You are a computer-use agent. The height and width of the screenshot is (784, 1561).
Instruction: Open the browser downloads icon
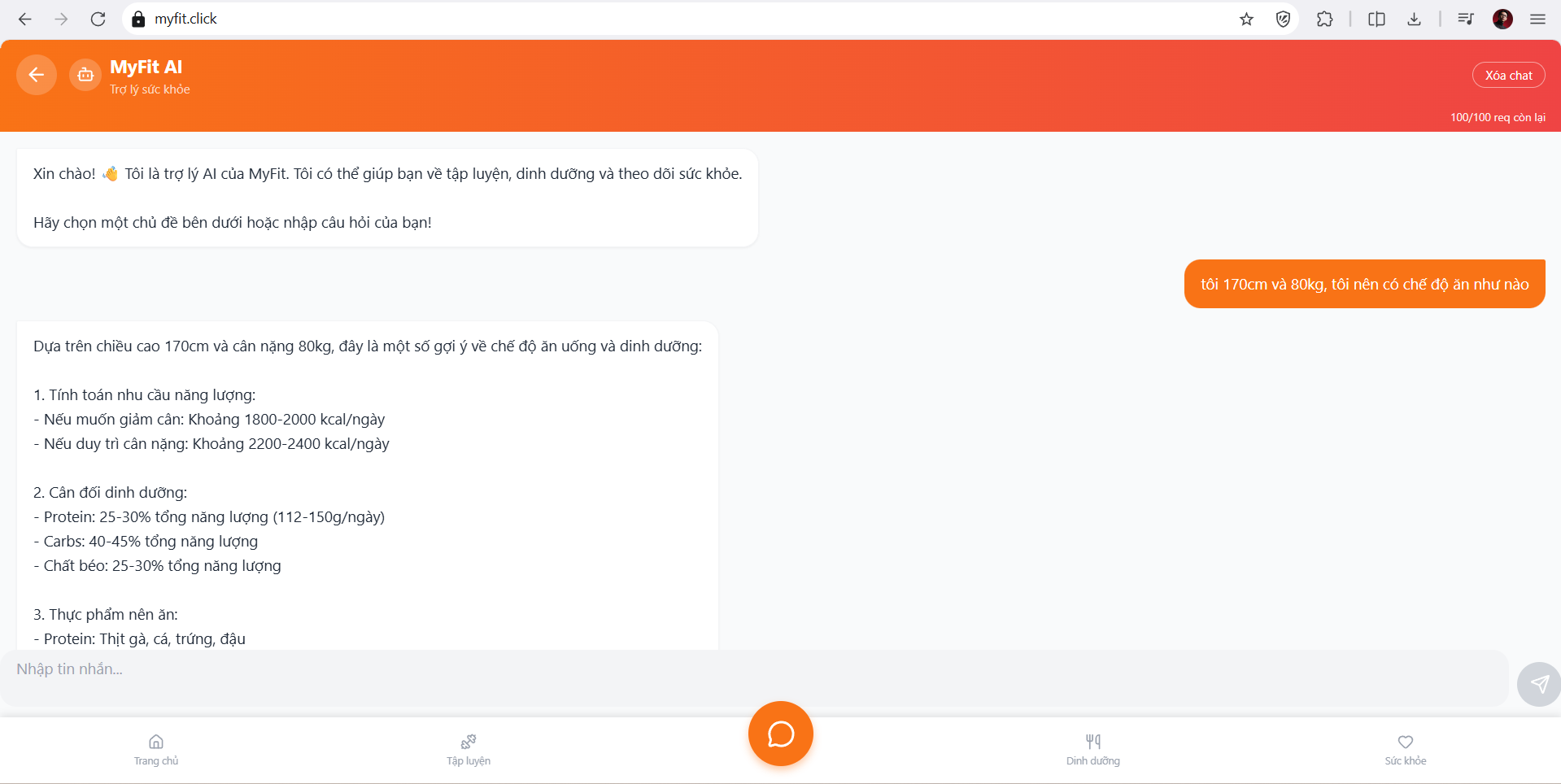tap(1414, 20)
